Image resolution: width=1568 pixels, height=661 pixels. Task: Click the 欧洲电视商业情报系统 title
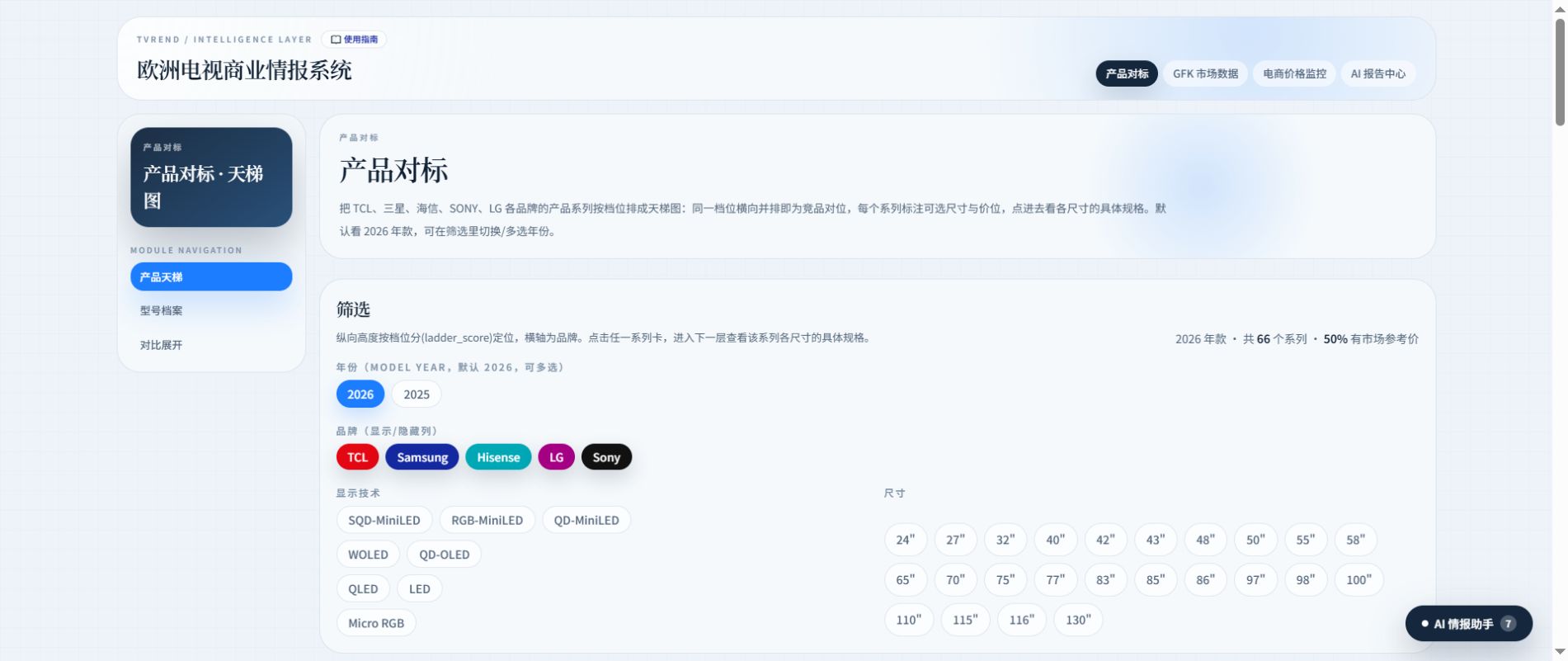pos(244,70)
